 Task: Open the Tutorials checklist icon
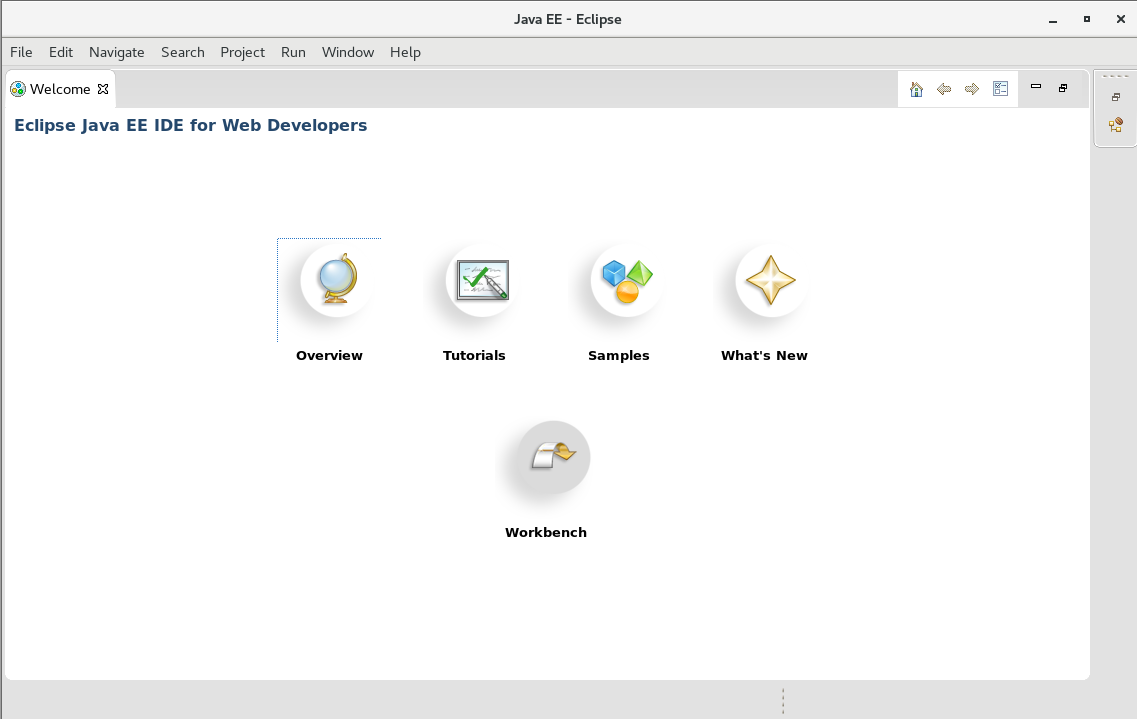[x=482, y=280]
